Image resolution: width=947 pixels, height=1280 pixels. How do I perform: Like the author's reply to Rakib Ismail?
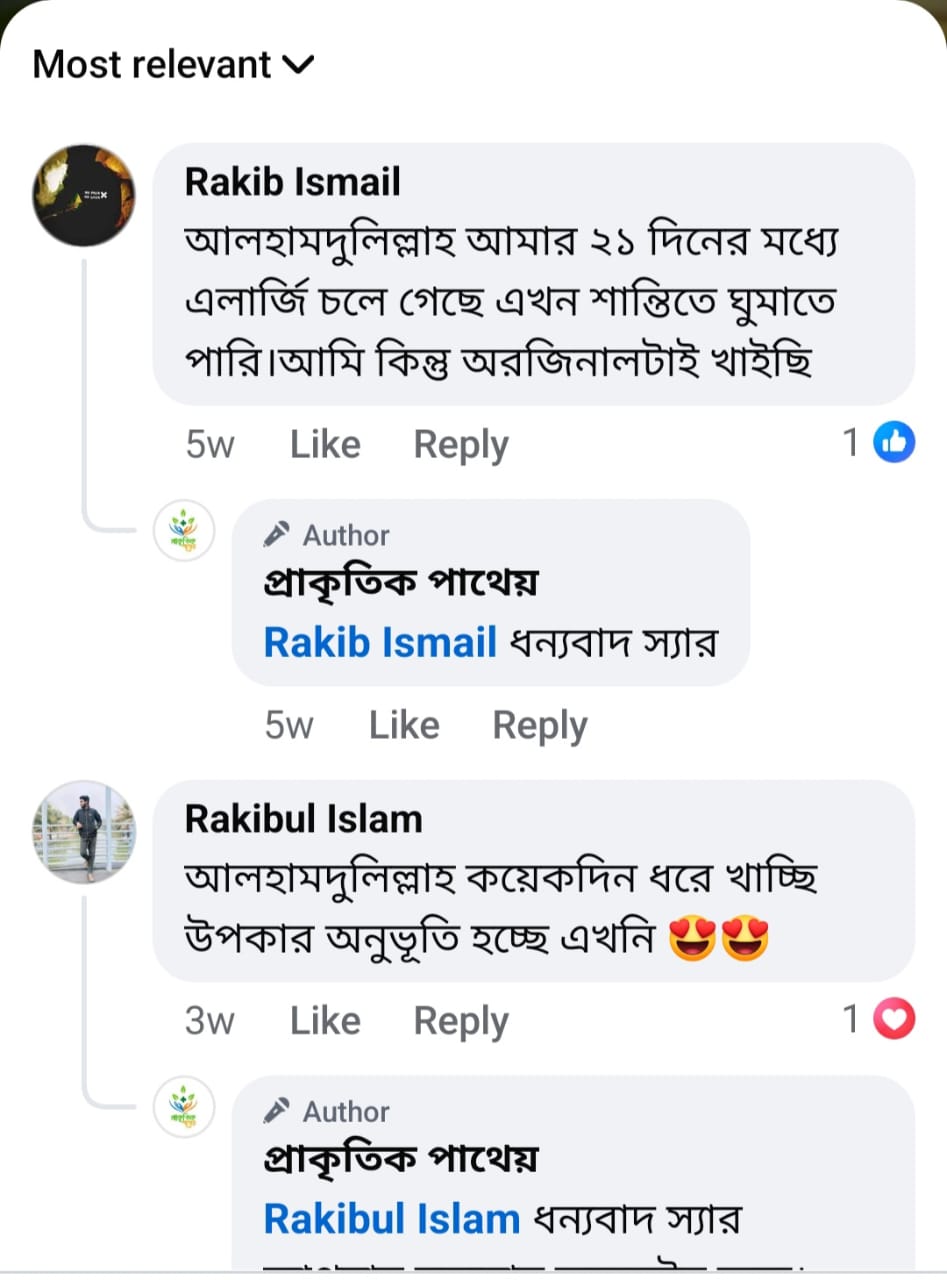tap(404, 726)
